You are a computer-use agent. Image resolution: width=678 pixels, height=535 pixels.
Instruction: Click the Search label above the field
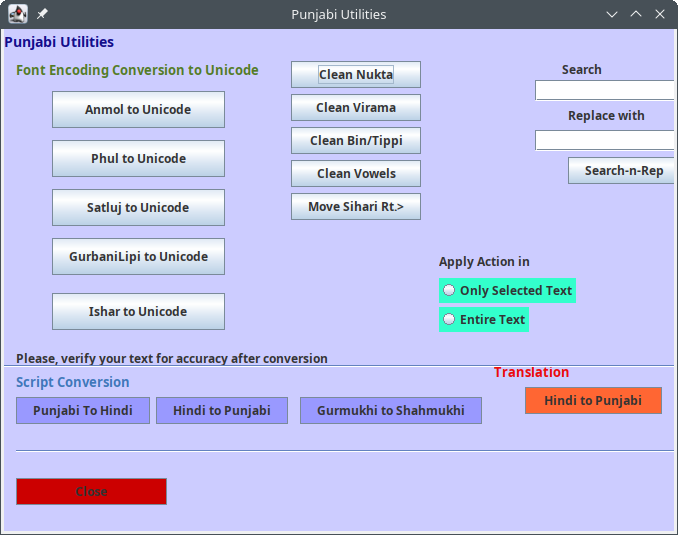[x=582, y=70]
